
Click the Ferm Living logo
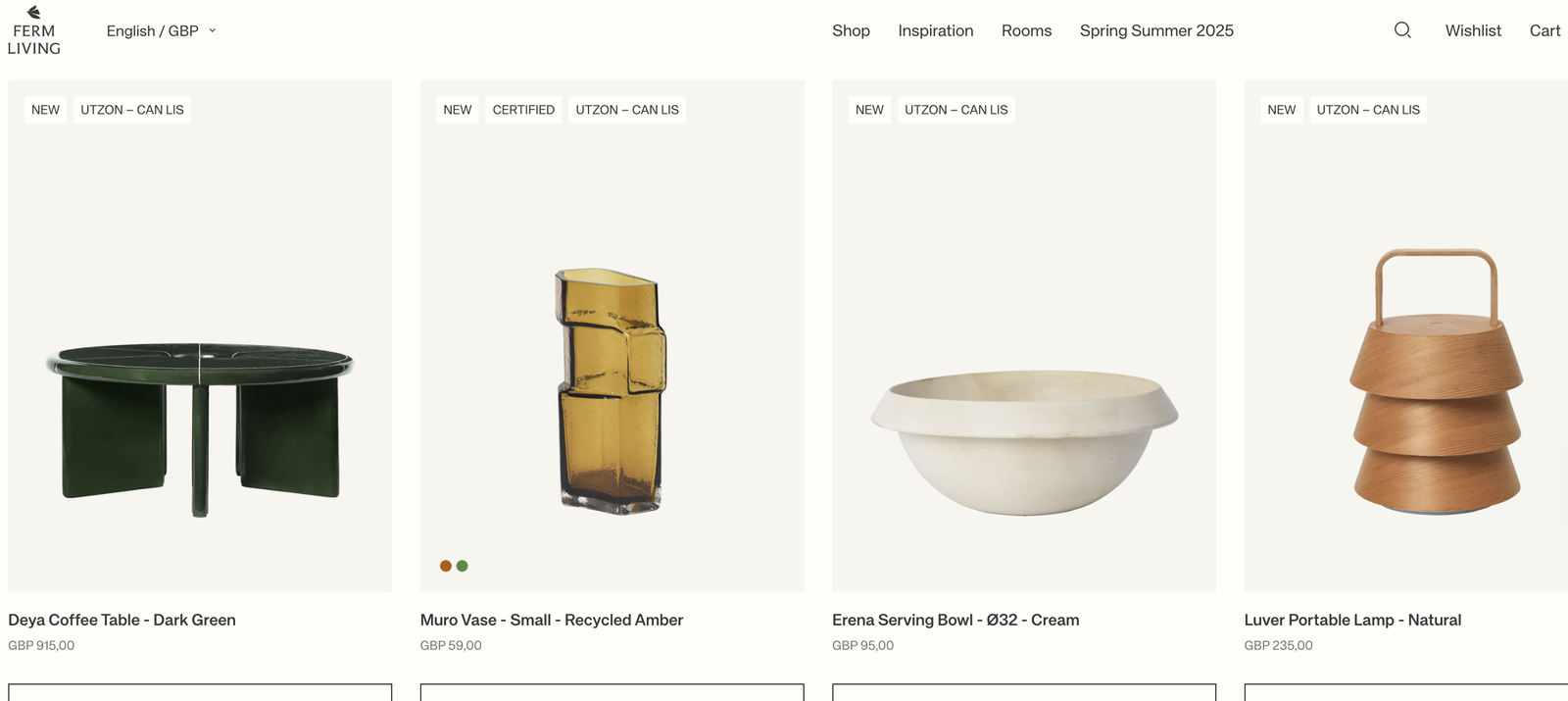(34, 30)
